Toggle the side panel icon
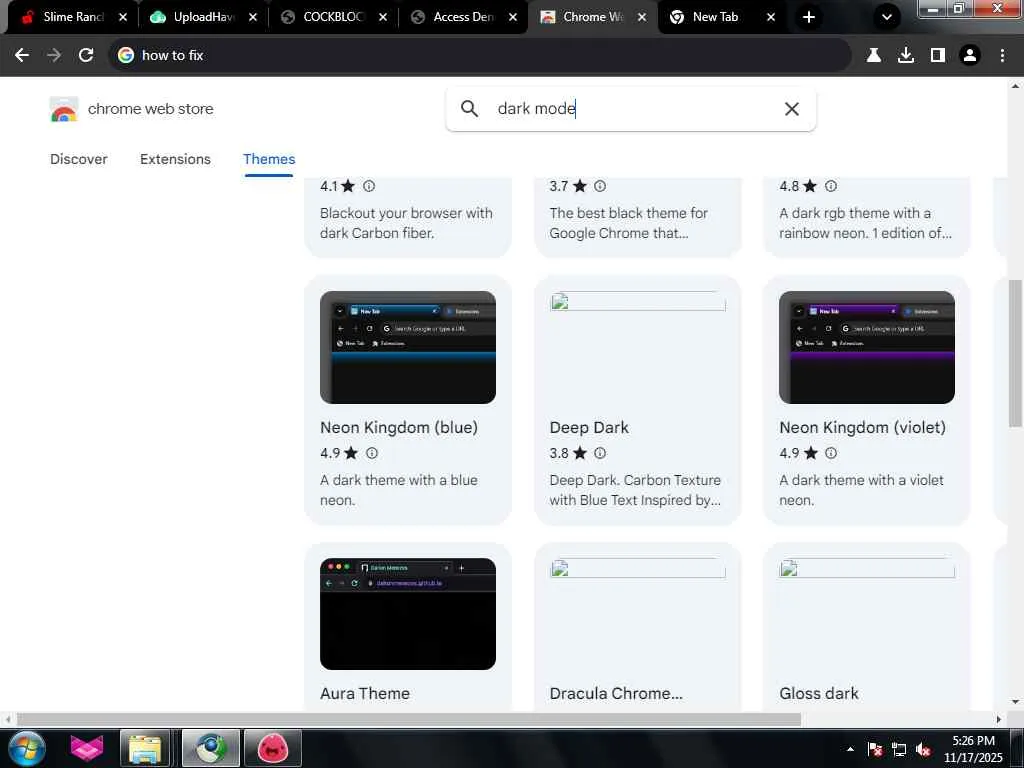 (x=938, y=56)
